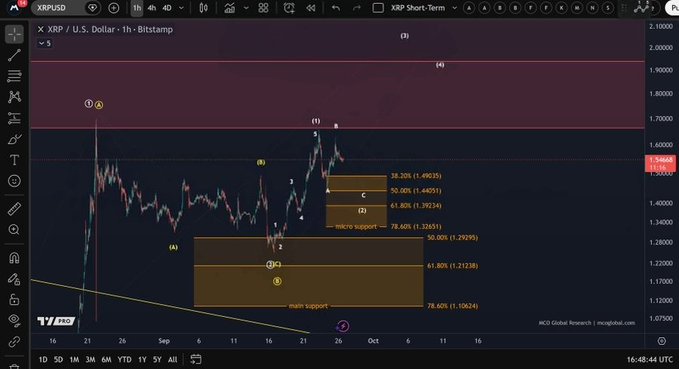The image size is (679, 369).
Task: Open the forecasting and measurement tools
Action: coord(14,118)
